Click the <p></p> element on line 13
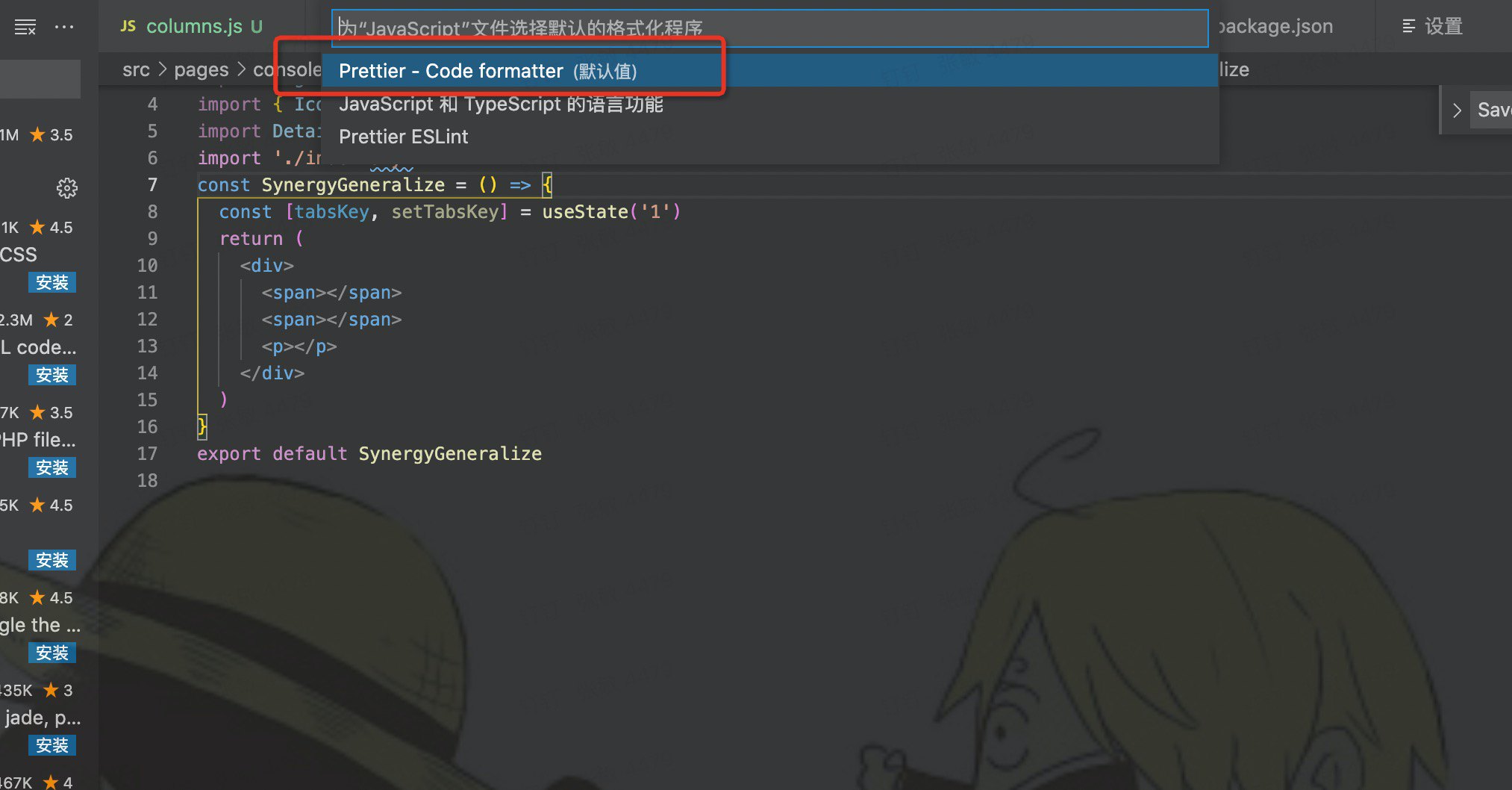The image size is (1512, 790). click(x=299, y=346)
